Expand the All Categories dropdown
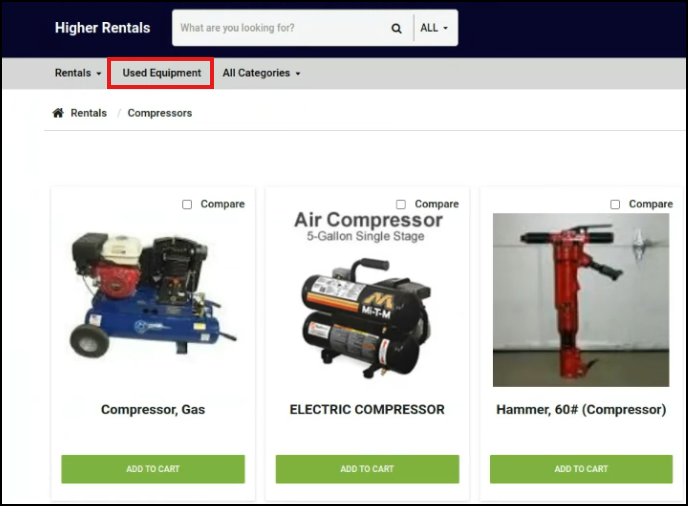Screen dimensions: 688x506 pyautogui.click(x=261, y=73)
